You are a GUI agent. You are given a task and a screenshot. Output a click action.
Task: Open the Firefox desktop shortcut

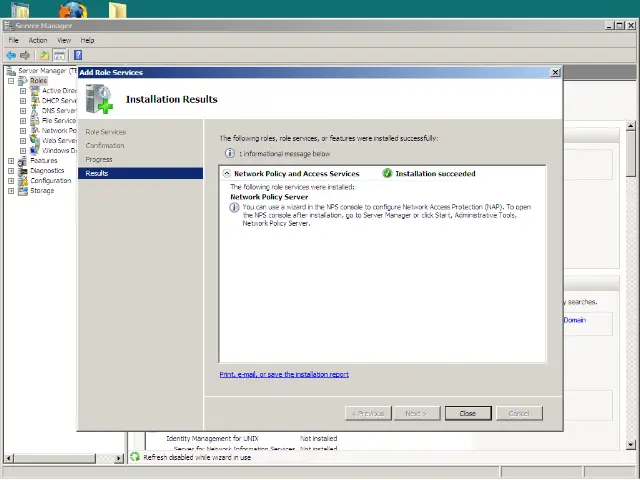73,9
